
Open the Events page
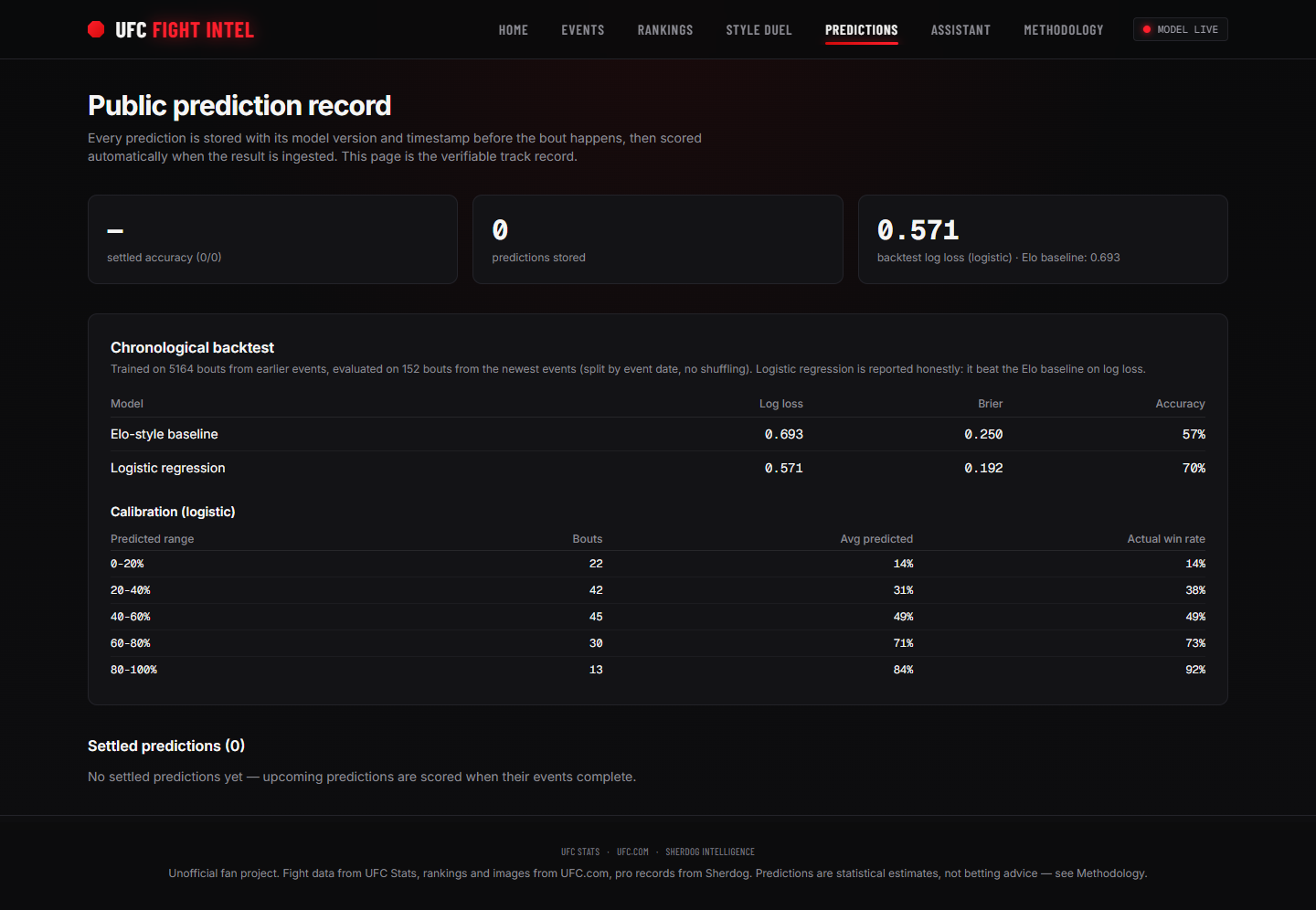[583, 30]
